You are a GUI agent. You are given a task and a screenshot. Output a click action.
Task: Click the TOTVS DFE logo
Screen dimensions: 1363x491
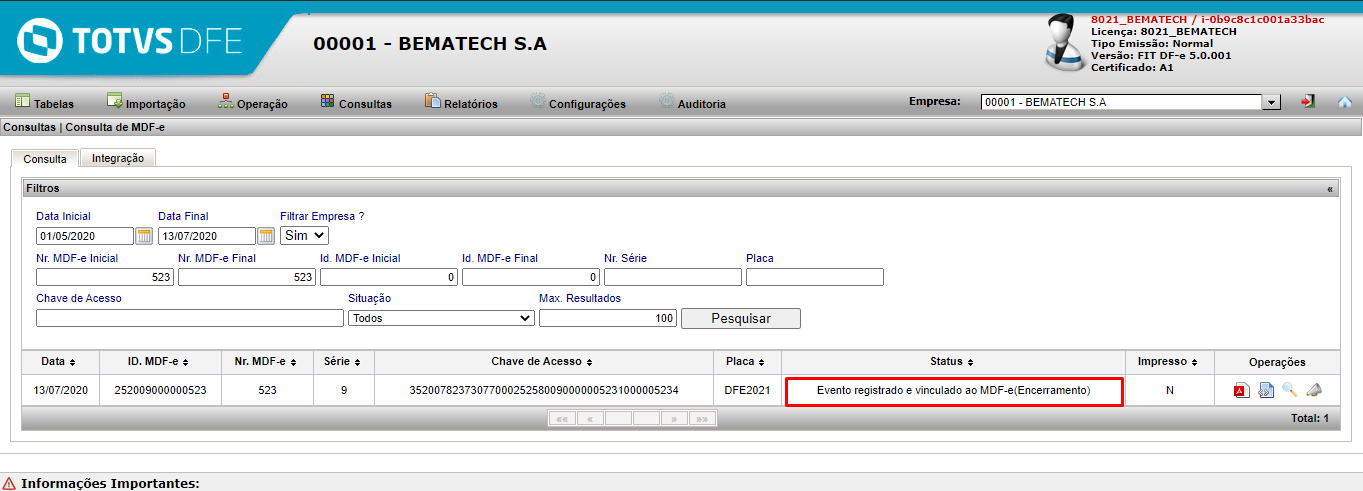129,41
